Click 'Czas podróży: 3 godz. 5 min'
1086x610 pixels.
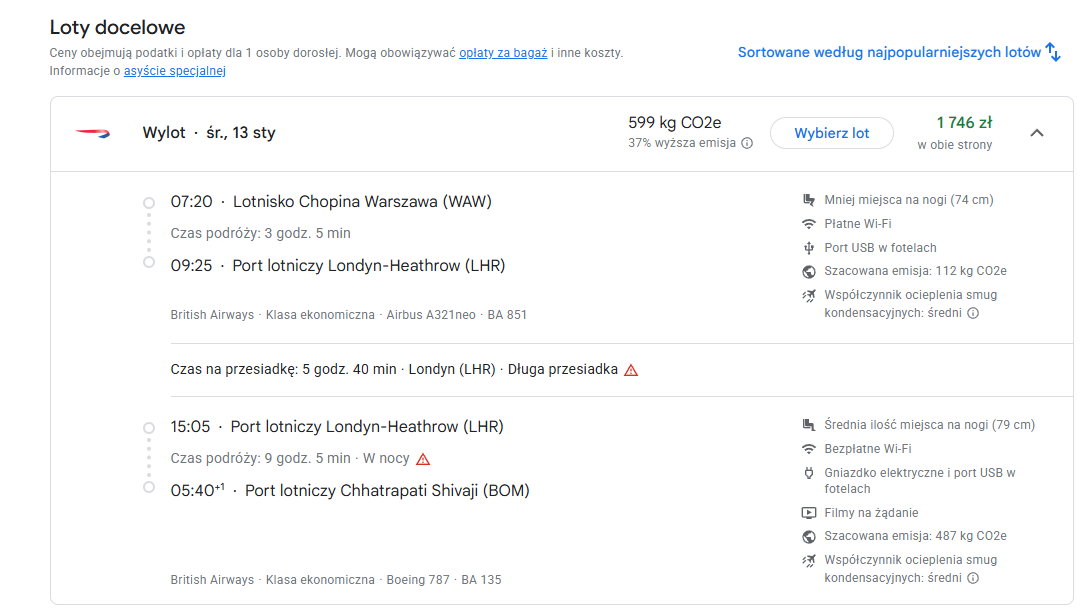(261, 233)
